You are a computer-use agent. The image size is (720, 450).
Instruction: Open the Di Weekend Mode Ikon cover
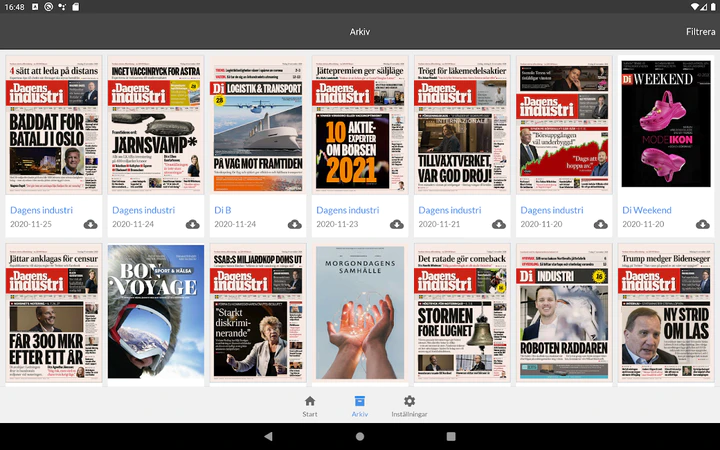[665, 125]
